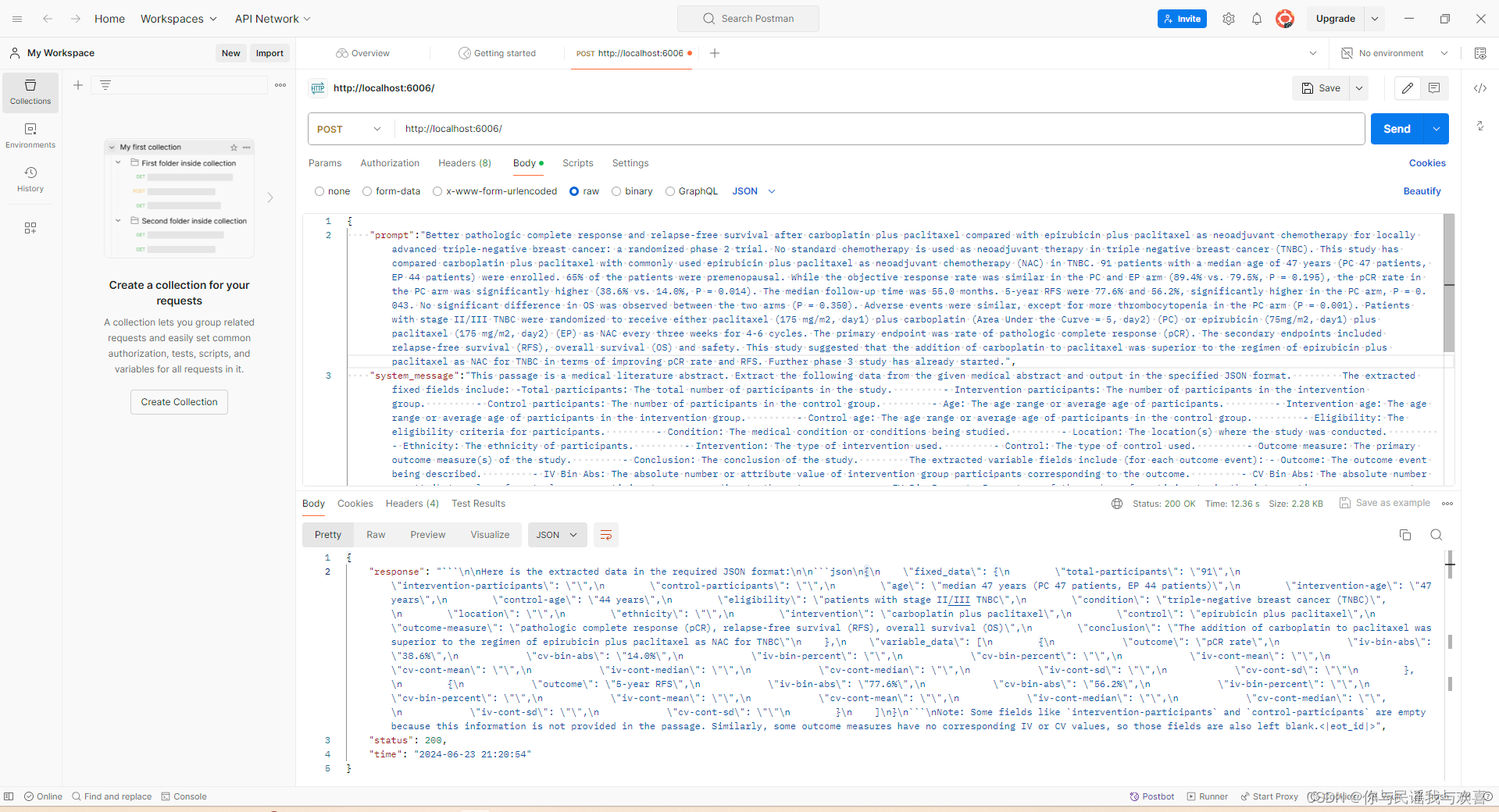Screen dimensions: 1499x812
Task: Click the response body scrollbar
Action: pos(1450,565)
